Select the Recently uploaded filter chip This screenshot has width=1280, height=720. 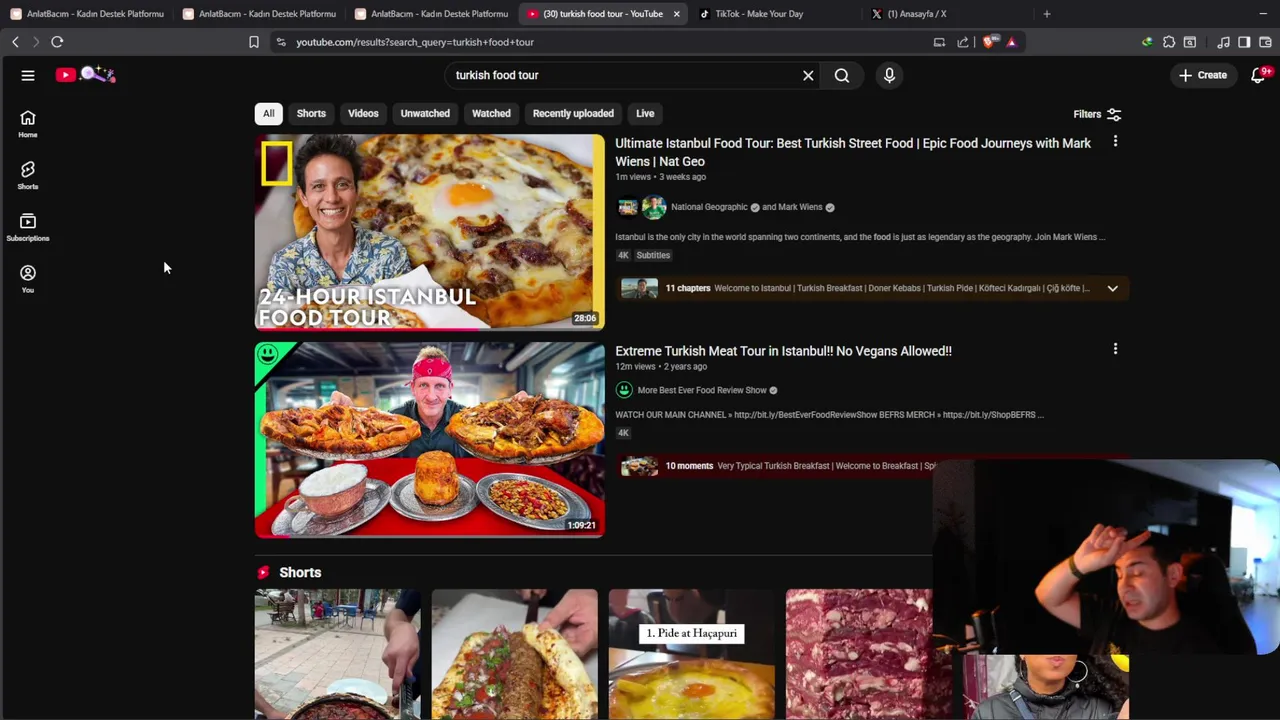coord(573,113)
